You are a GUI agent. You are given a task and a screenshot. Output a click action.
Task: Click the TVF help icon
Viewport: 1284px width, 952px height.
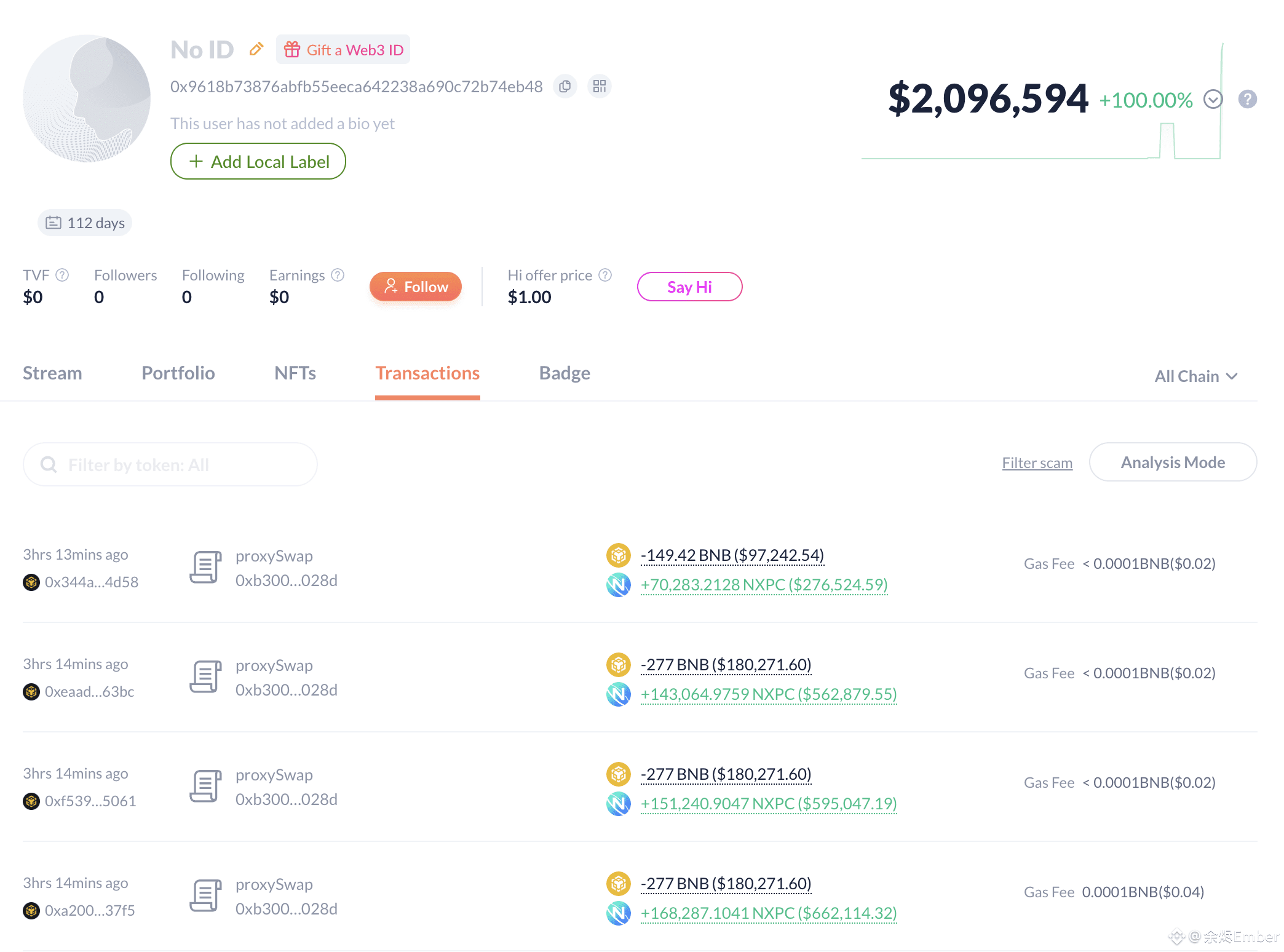click(x=62, y=275)
